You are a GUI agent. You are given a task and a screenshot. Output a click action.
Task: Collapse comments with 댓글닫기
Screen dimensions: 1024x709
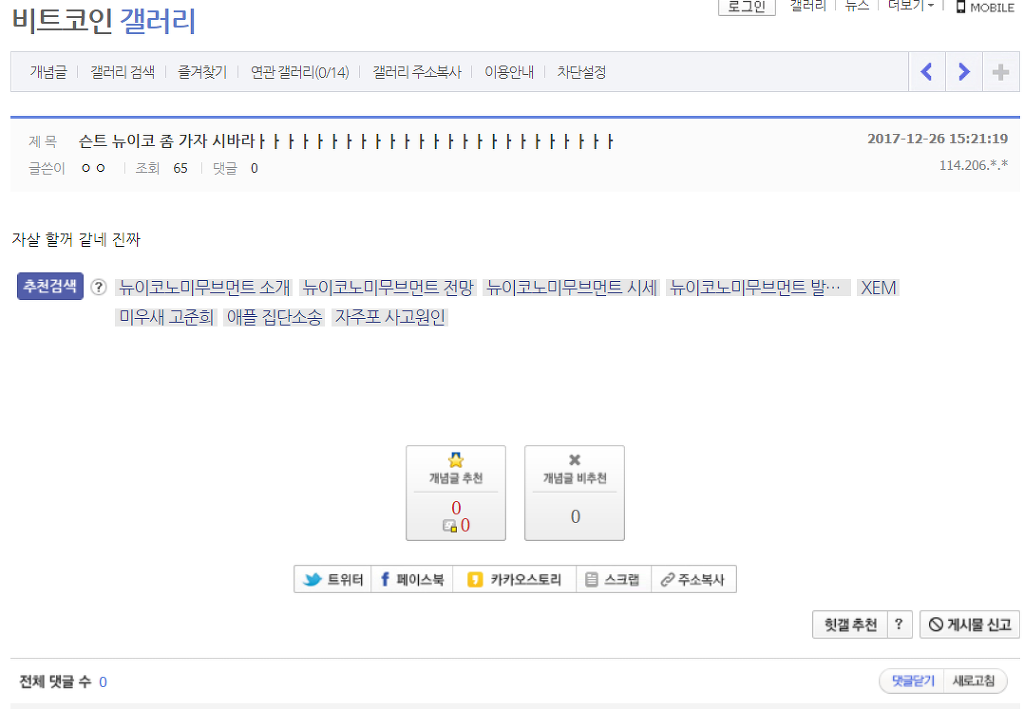click(912, 681)
